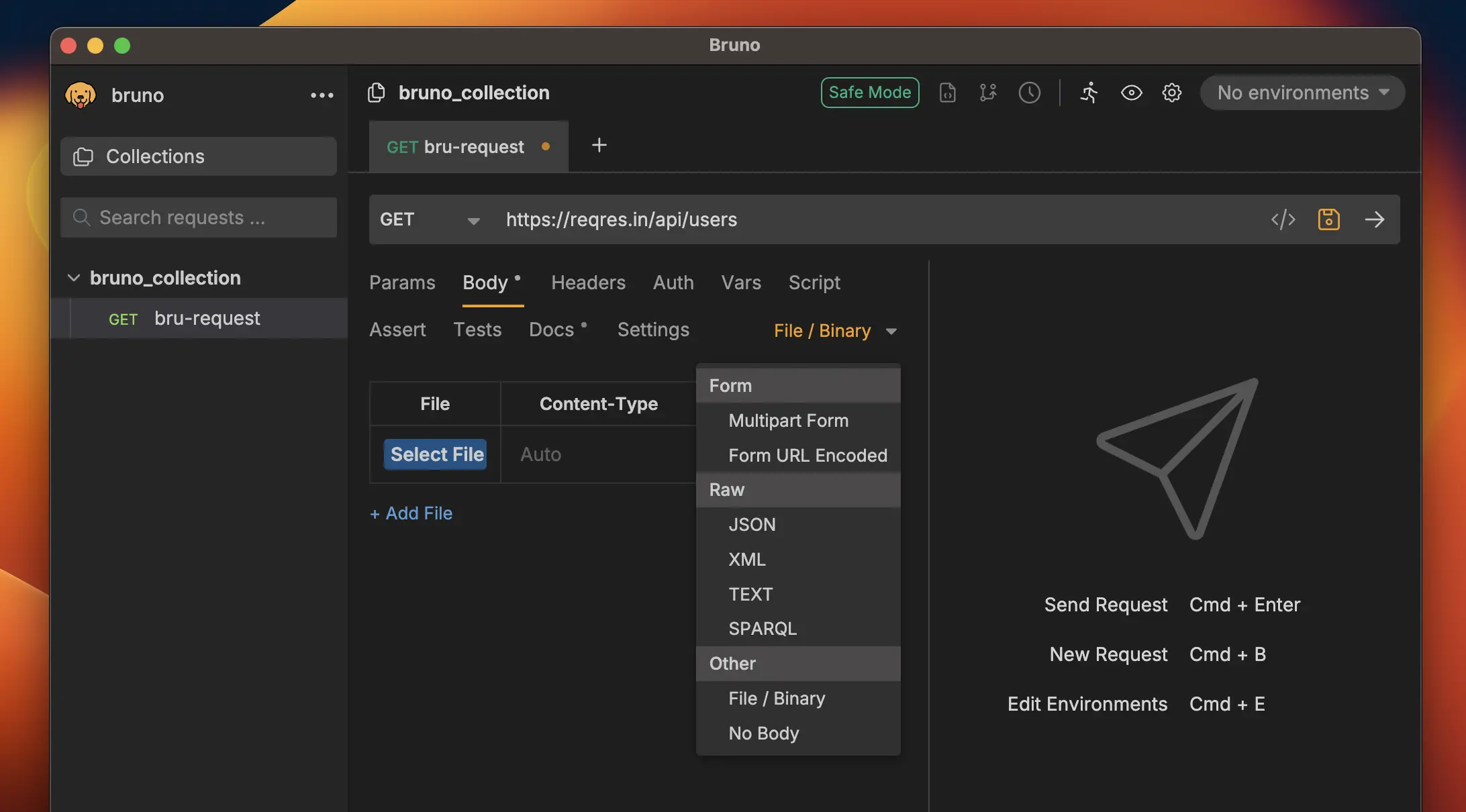Click the save request disk icon
This screenshot has height=812, width=1466.
click(x=1328, y=219)
